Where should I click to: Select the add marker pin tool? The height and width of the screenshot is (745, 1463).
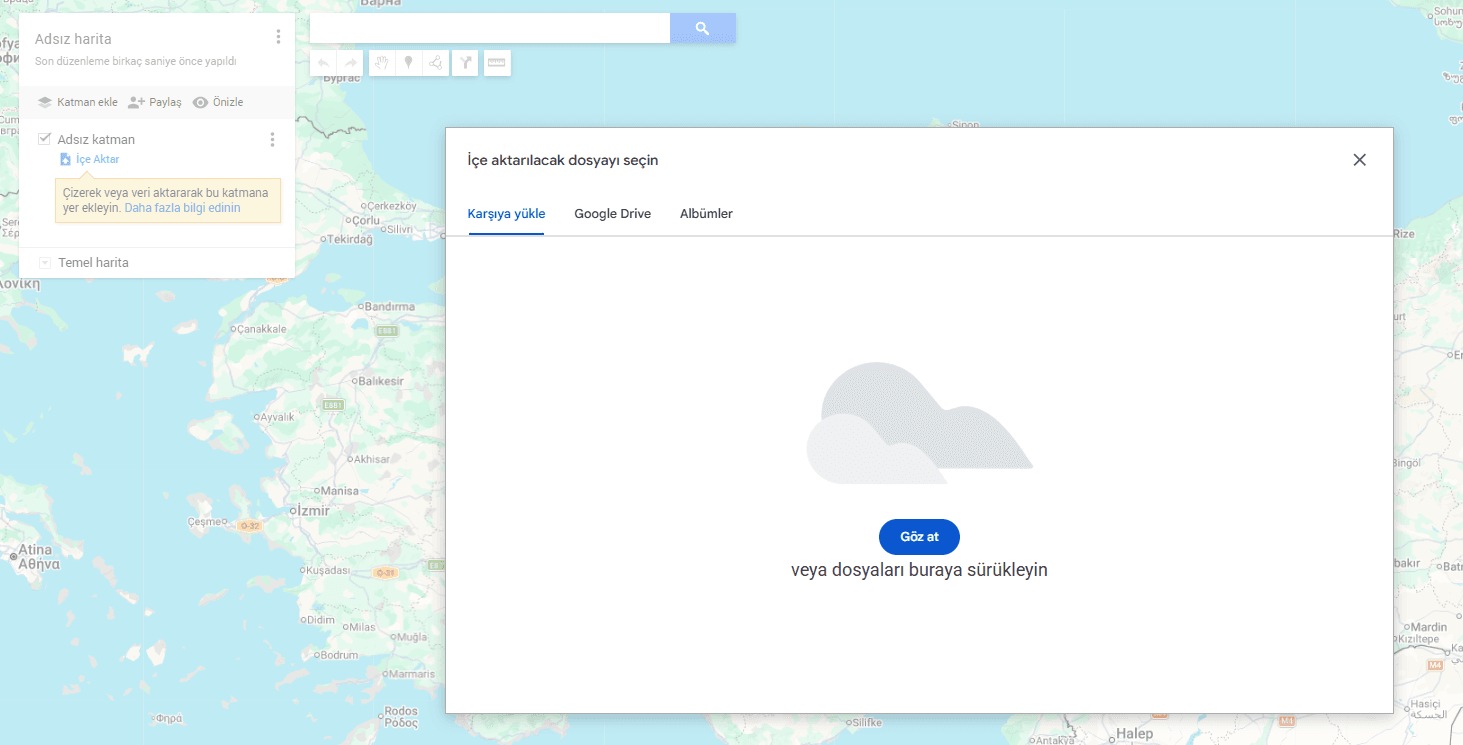(408, 63)
